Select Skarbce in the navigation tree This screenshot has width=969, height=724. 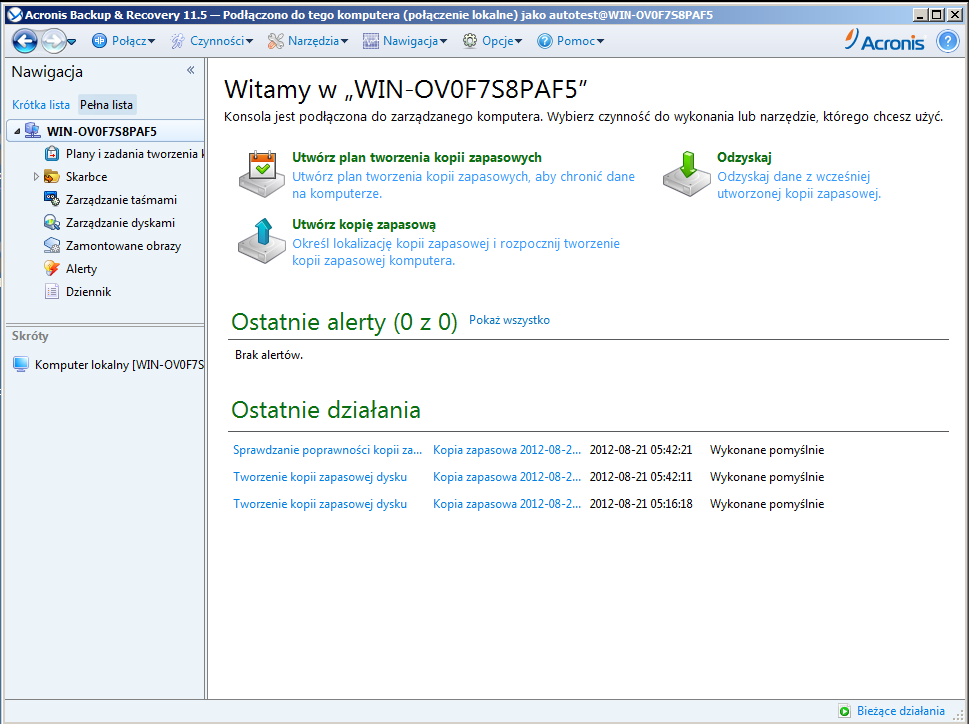pyautogui.click(x=87, y=177)
